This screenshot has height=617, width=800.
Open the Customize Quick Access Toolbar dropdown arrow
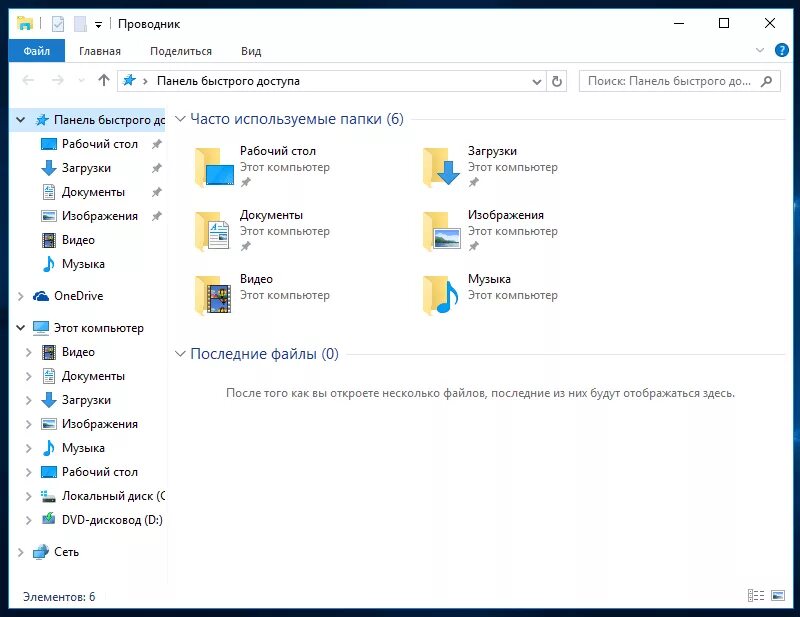[98, 24]
